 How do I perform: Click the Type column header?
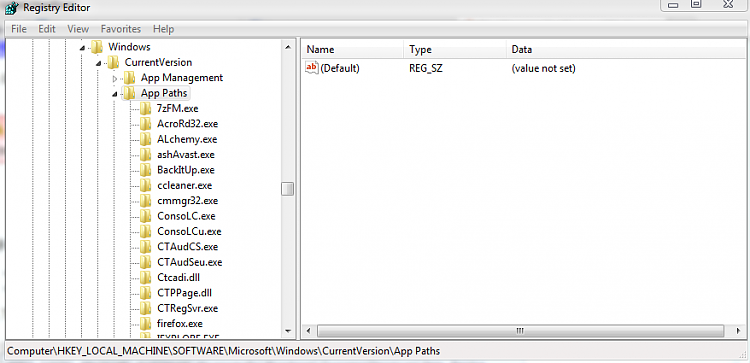(455, 49)
